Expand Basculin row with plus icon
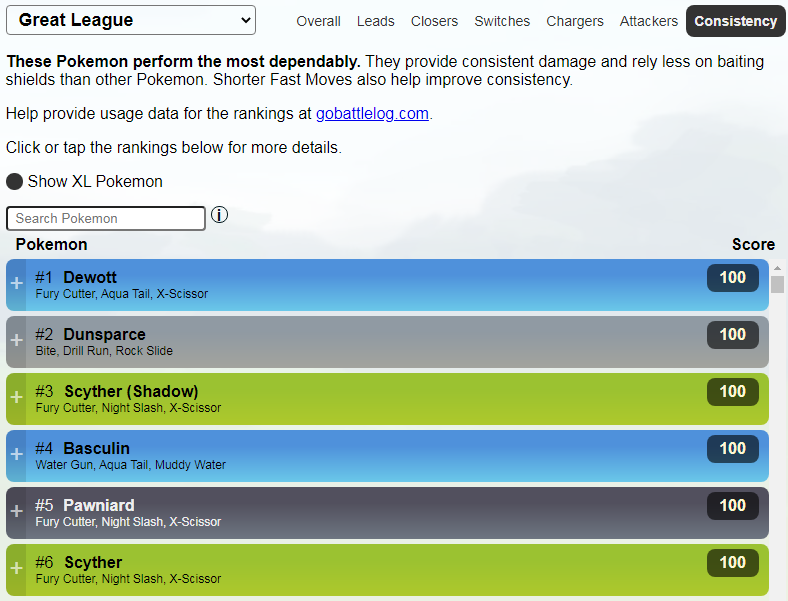This screenshot has width=788, height=601. (x=17, y=454)
